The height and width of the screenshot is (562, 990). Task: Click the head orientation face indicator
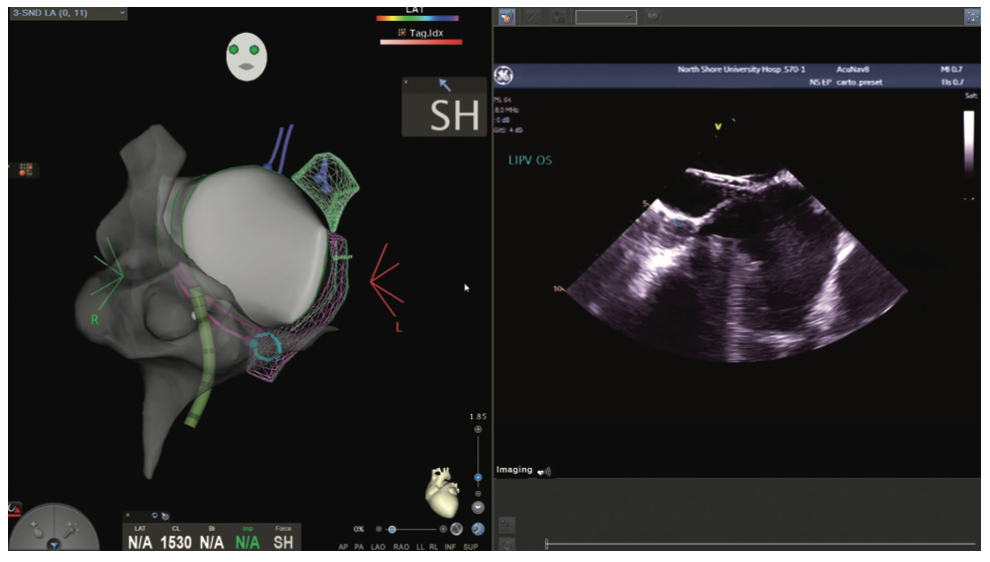(246, 57)
